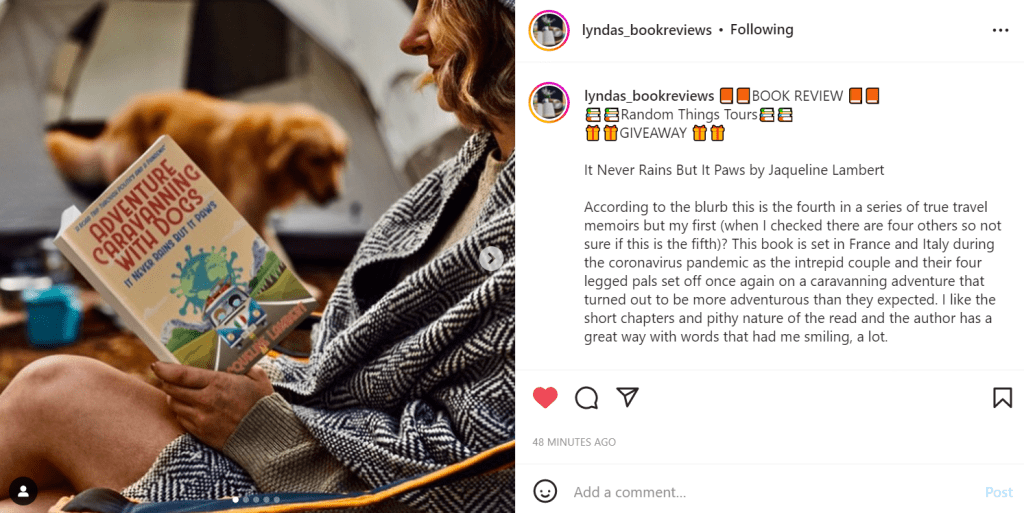Viewport: 1024px width, 513px height.
Task: Jump to last carousel dot
Action: click(277, 499)
